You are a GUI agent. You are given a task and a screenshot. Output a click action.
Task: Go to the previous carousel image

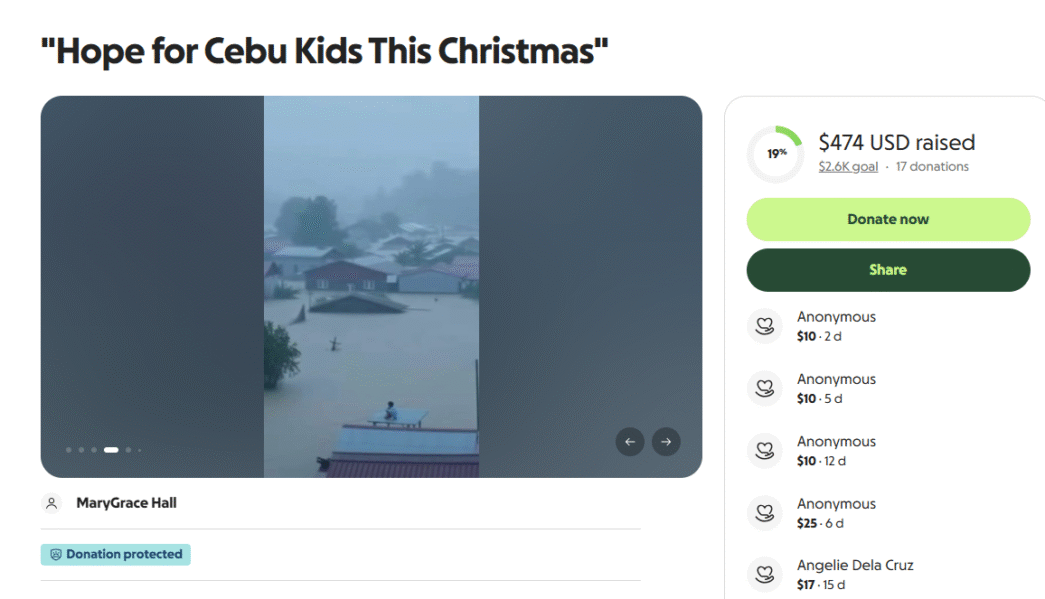click(x=630, y=441)
